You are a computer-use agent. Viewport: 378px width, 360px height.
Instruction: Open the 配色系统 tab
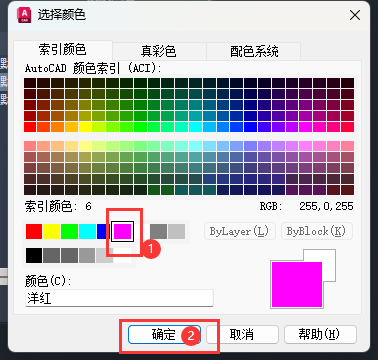click(254, 51)
